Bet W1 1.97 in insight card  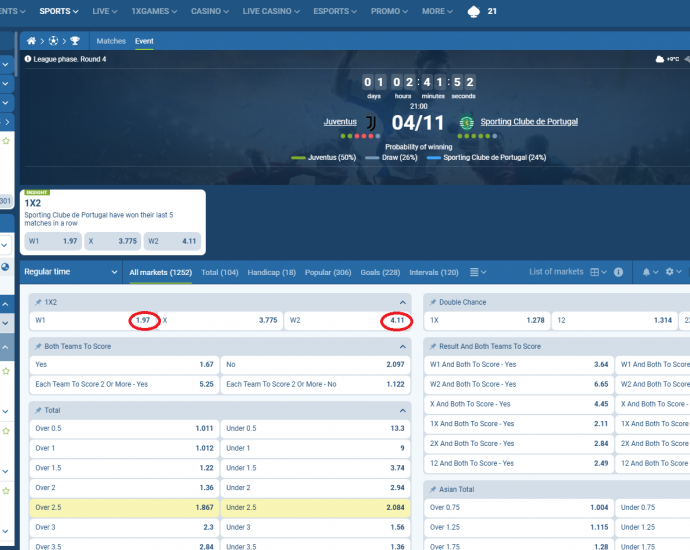click(x=53, y=241)
